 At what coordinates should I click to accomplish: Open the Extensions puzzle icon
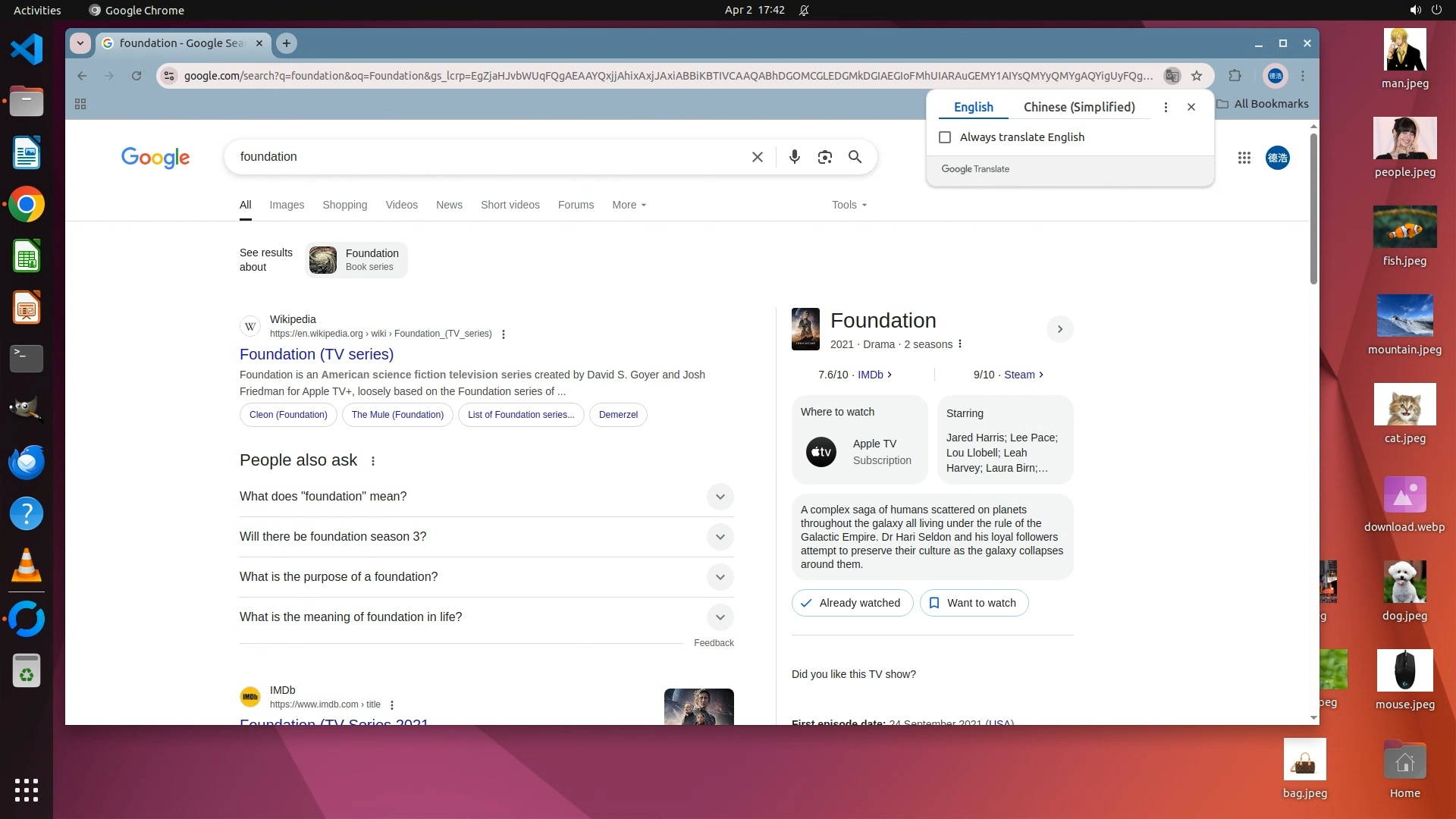tap(1235, 76)
